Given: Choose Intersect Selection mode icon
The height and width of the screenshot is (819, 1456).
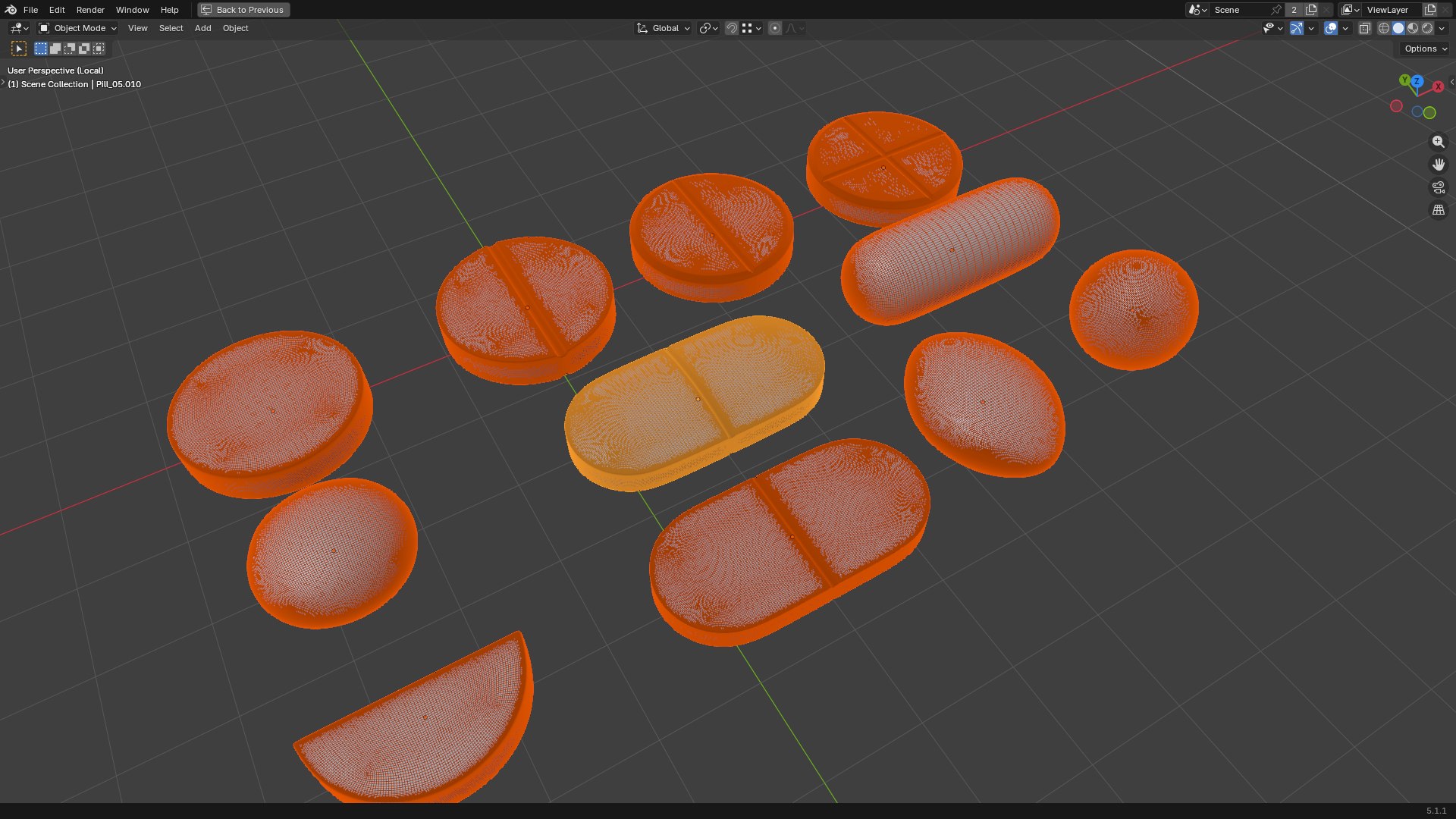Looking at the screenshot, I should point(99,49).
